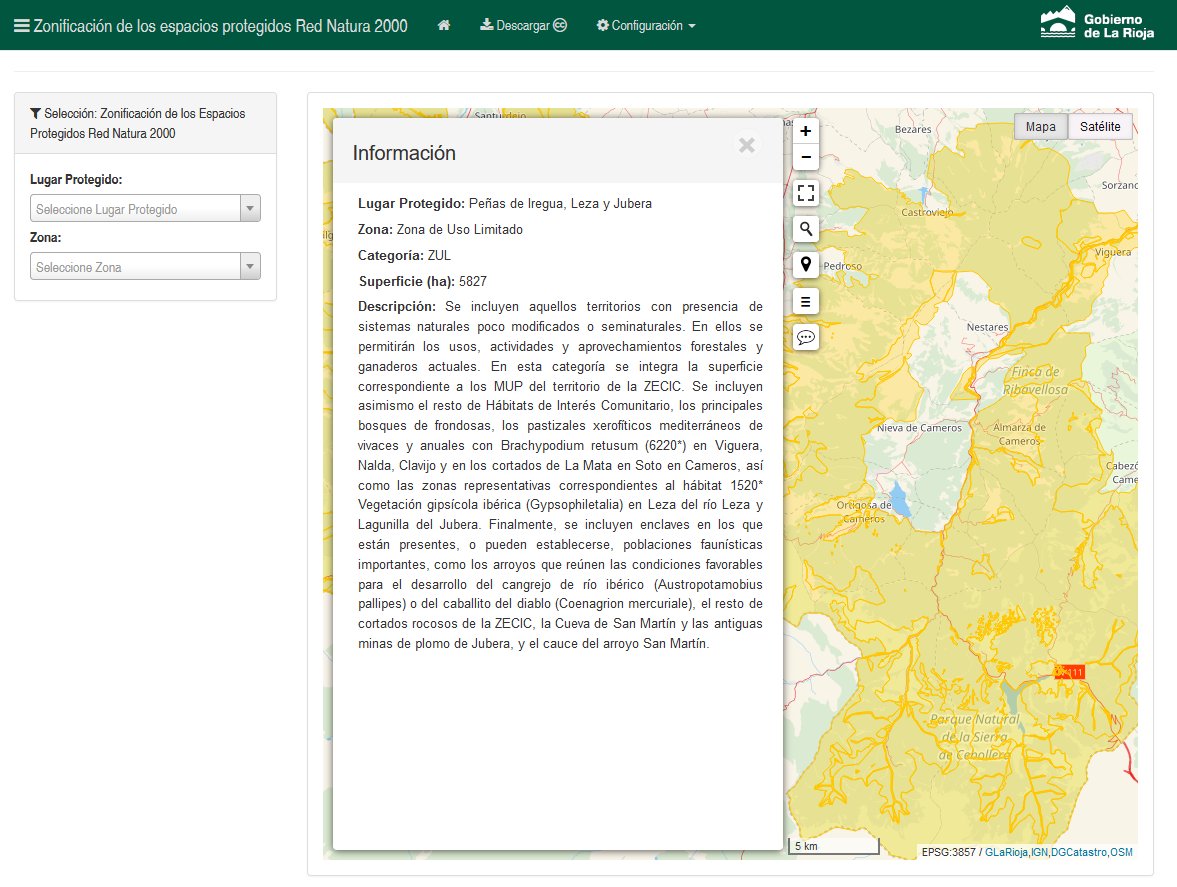
Task: Click Castroviejo label on the map
Action: click(x=927, y=212)
